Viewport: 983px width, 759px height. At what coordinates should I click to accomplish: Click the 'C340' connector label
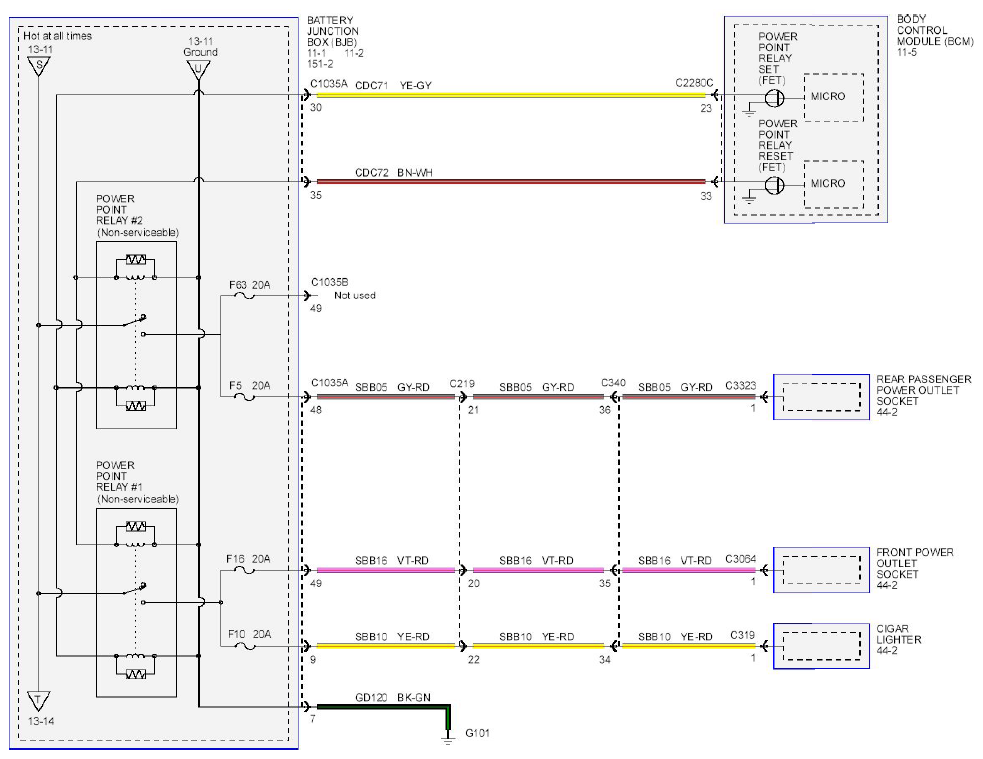pos(613,383)
